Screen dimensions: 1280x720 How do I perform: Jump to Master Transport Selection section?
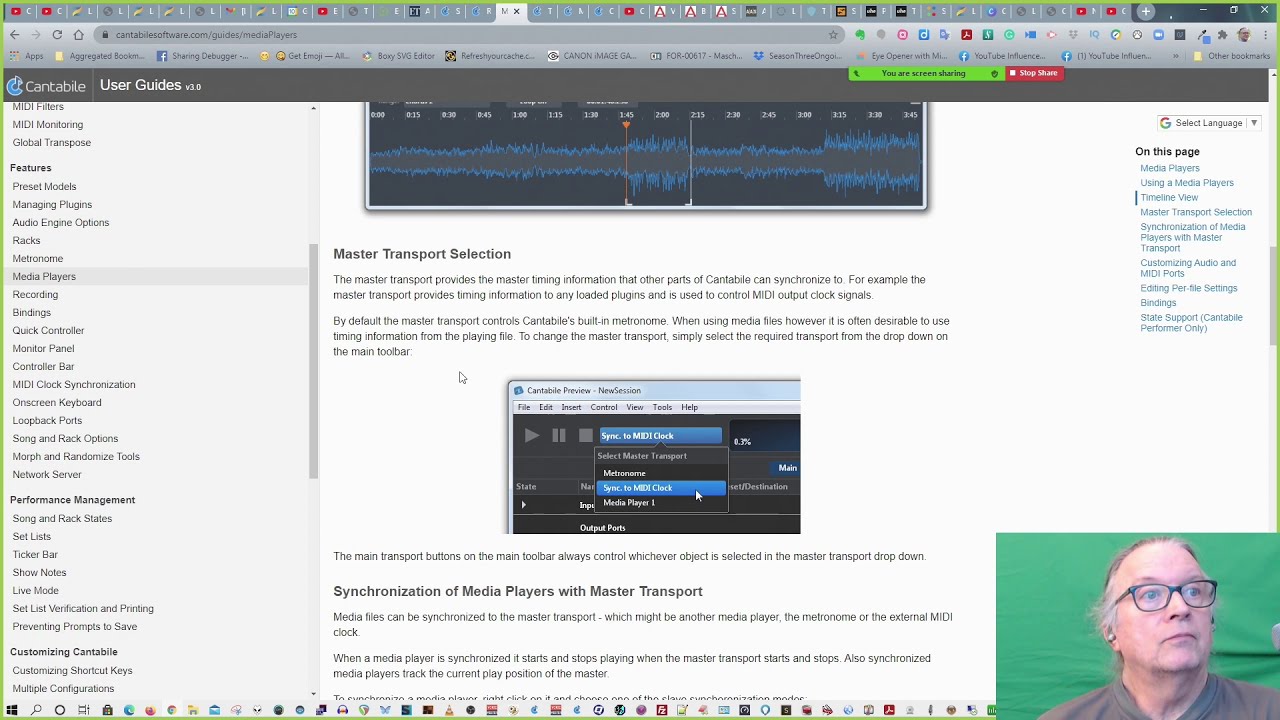[x=1196, y=212]
